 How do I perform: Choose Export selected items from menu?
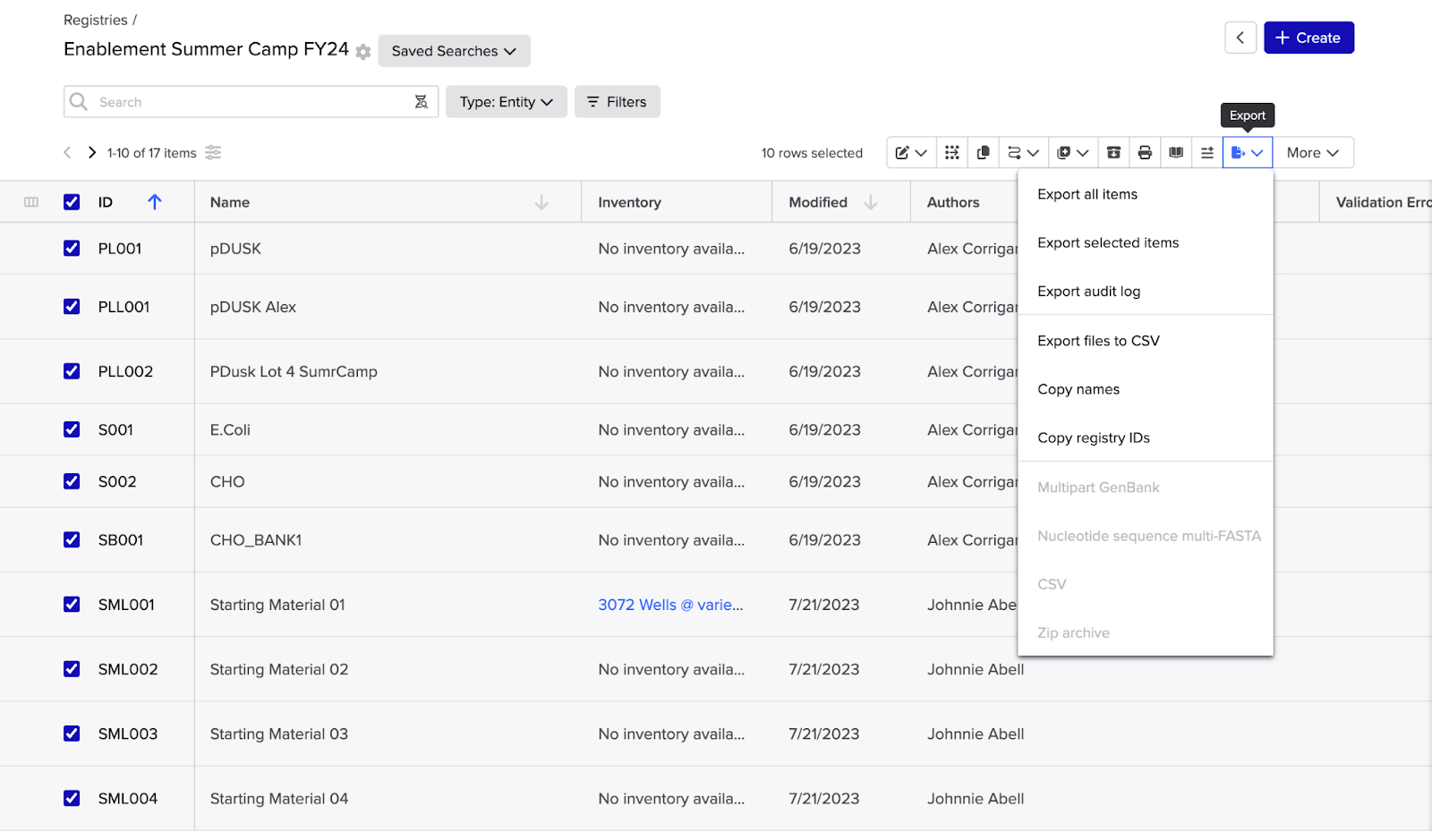[1108, 243]
